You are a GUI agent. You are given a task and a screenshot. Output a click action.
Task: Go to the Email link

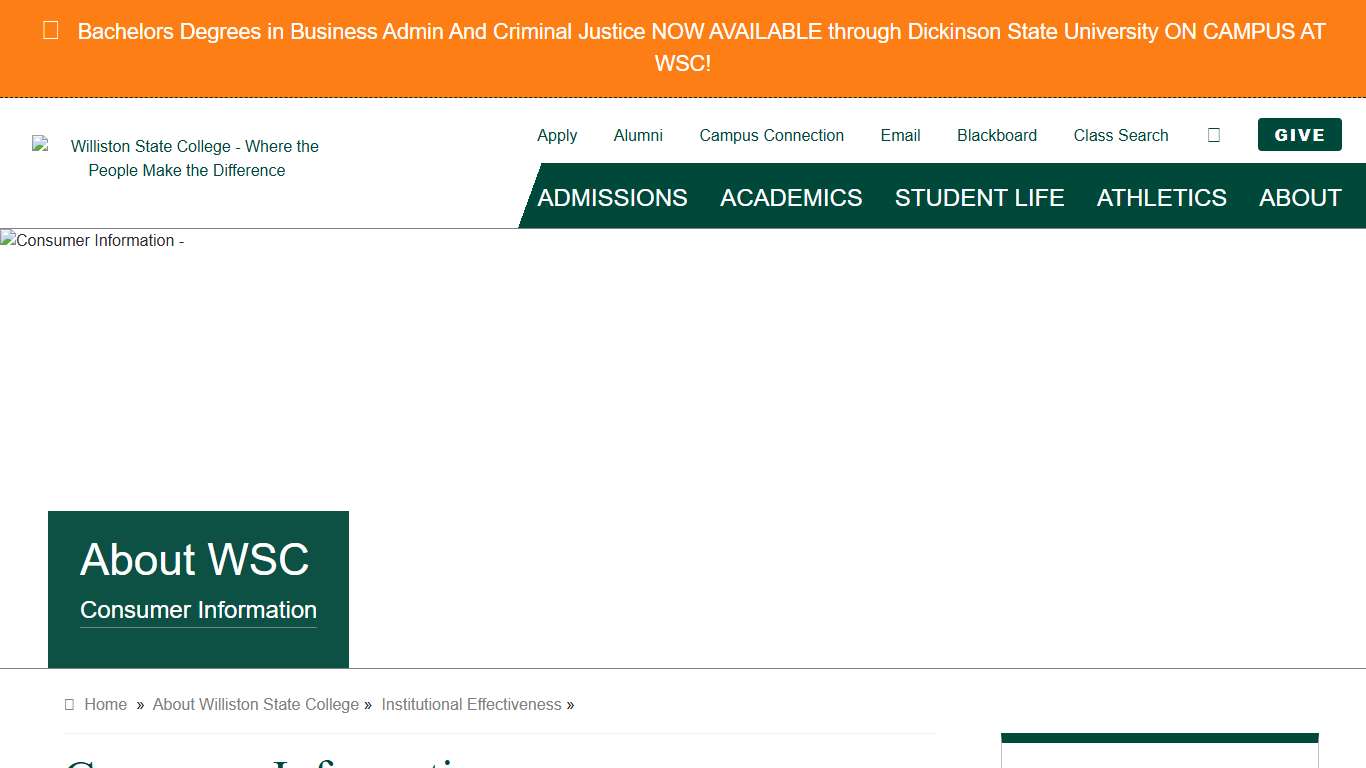[900, 135]
